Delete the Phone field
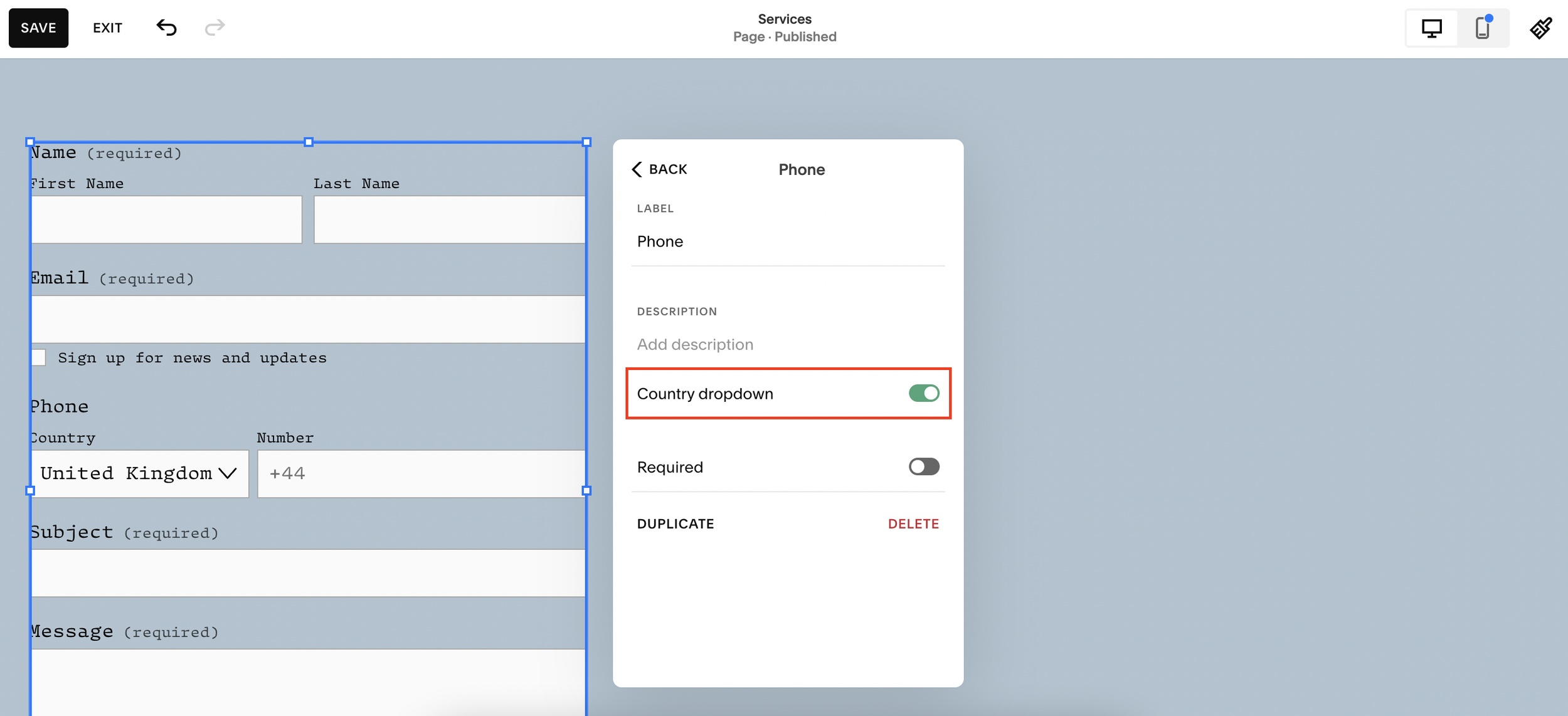Viewport: 1568px width, 716px height. [913, 524]
